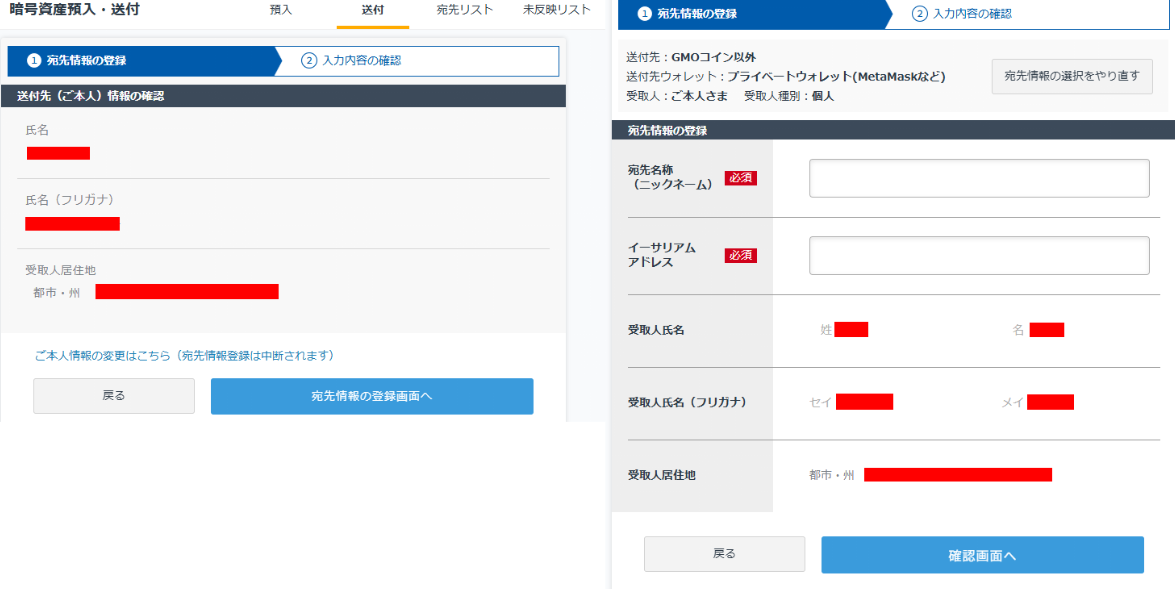Click the 宛先情報の選択をやり直す button
The height and width of the screenshot is (589, 1175).
[x=1072, y=76]
